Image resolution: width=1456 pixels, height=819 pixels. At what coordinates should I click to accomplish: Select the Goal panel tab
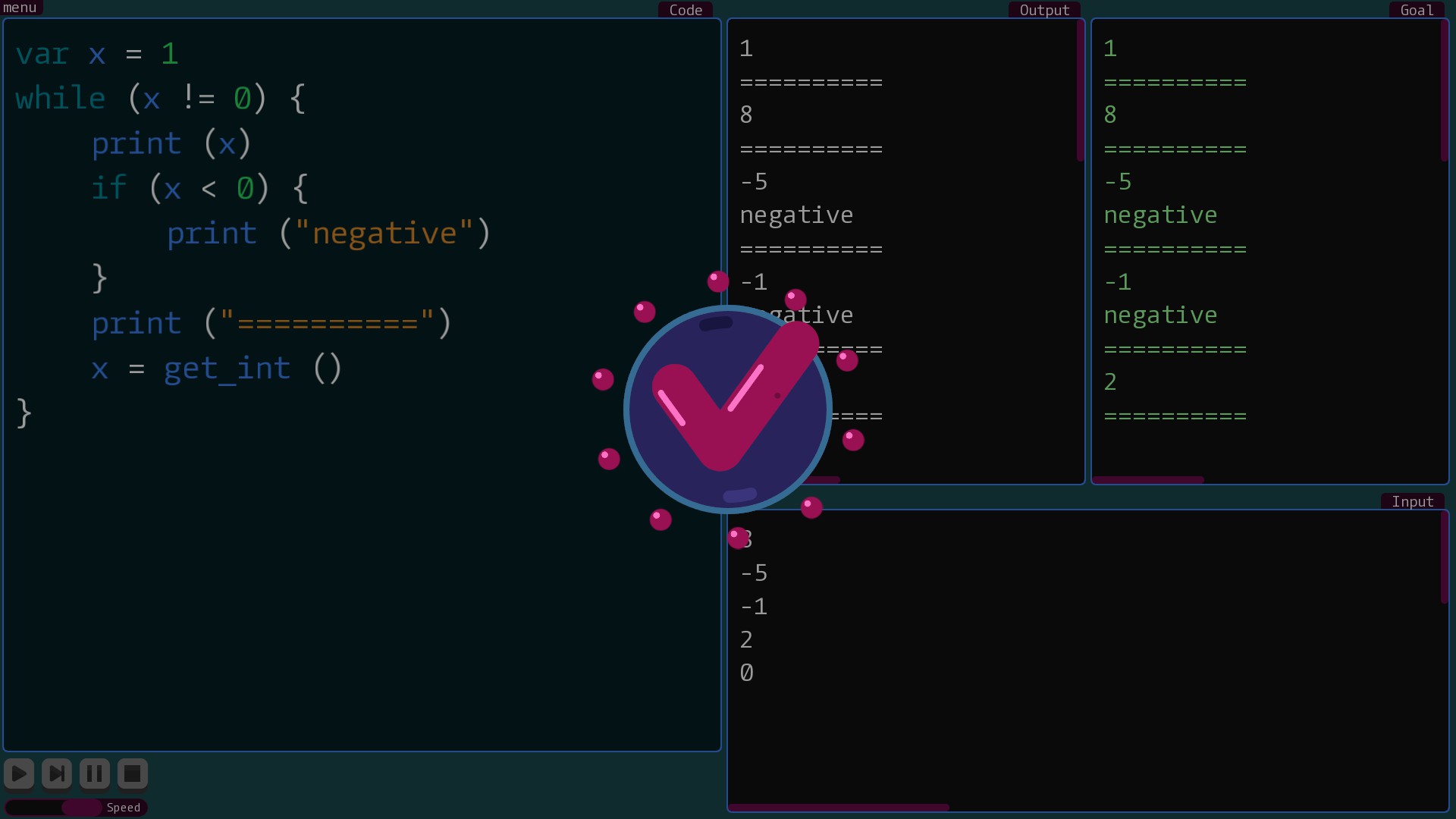pyautogui.click(x=1417, y=10)
